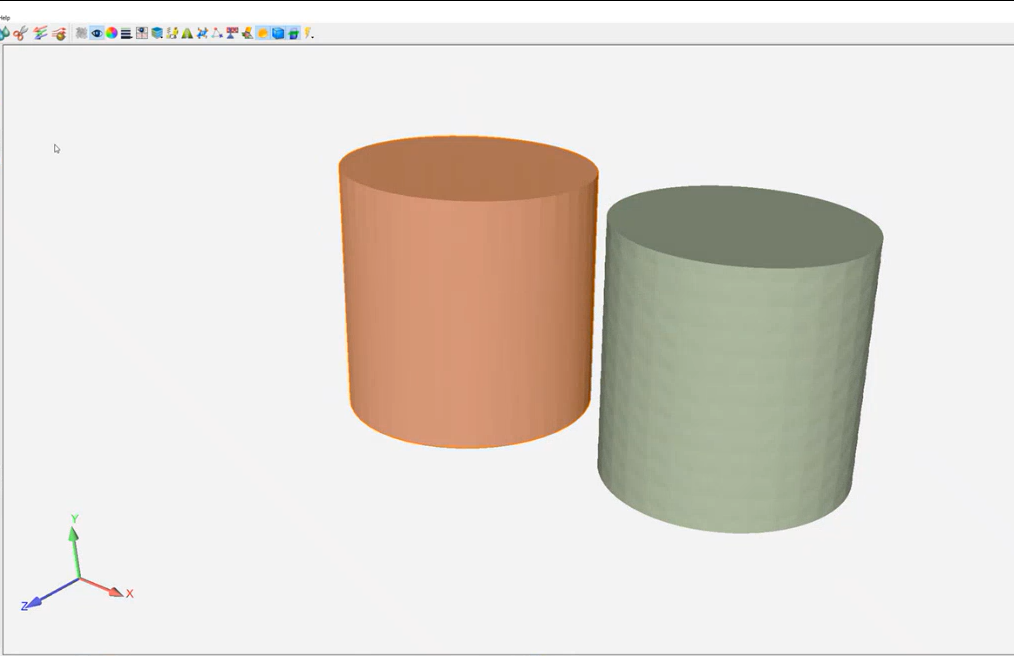Click the green cone icon
Viewport: 1014px width, 656px height.
coord(187,33)
